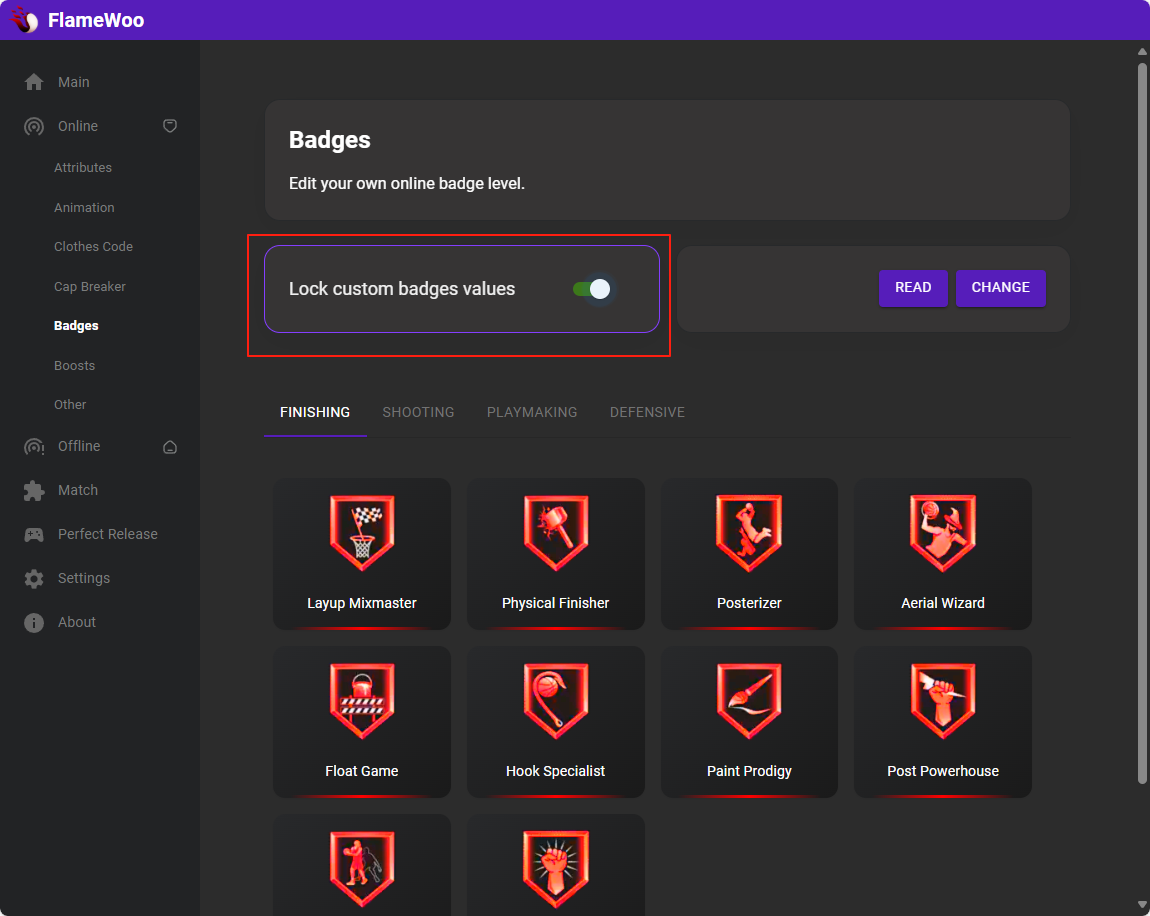Switch to the DEFENSIVE tab
The image size is (1150, 916).
click(x=647, y=413)
